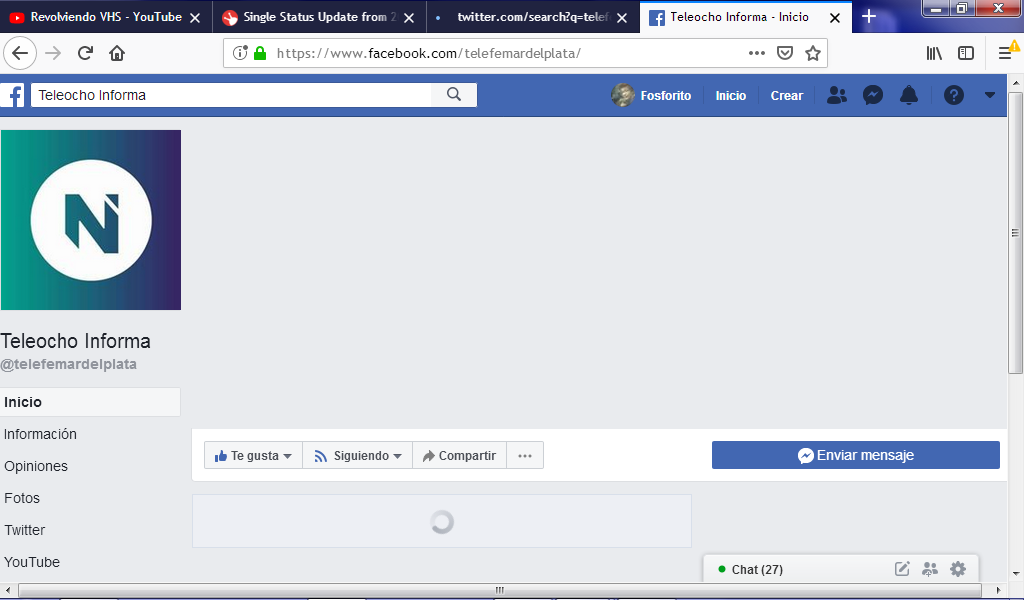Click Compartir button
This screenshot has height=600, width=1024.
pyautogui.click(x=460, y=455)
